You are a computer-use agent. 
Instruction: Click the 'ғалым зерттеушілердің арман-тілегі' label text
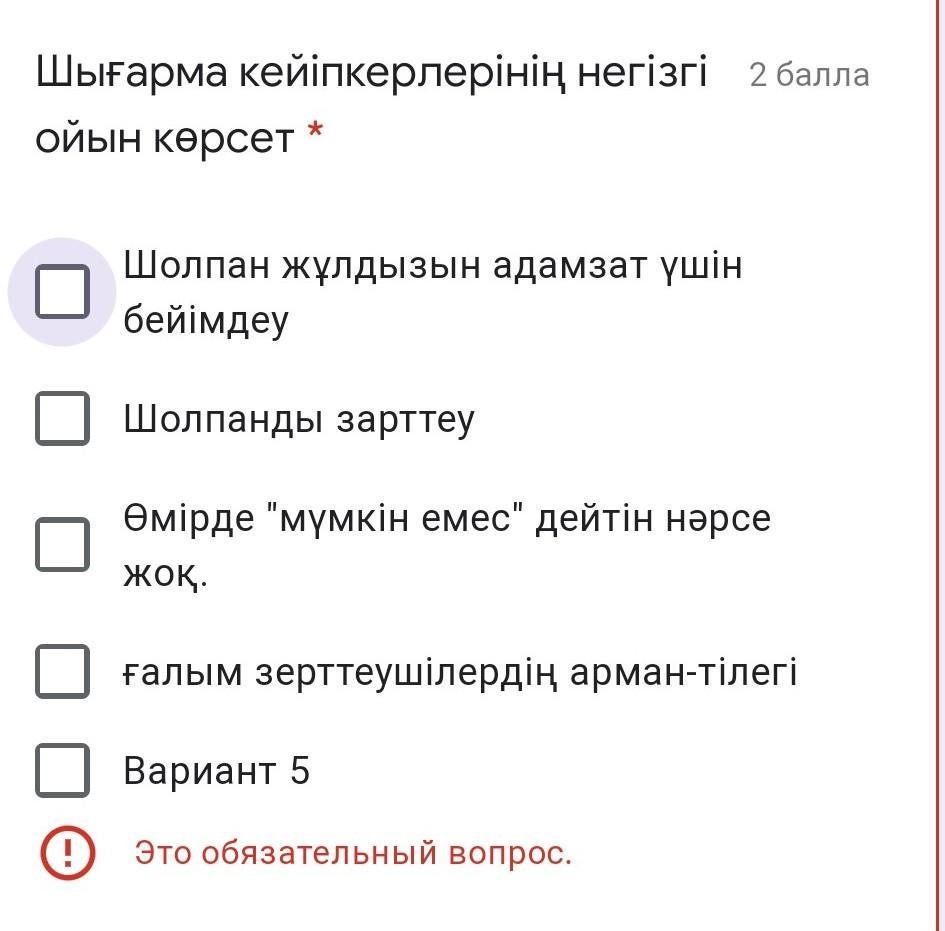(x=460, y=672)
